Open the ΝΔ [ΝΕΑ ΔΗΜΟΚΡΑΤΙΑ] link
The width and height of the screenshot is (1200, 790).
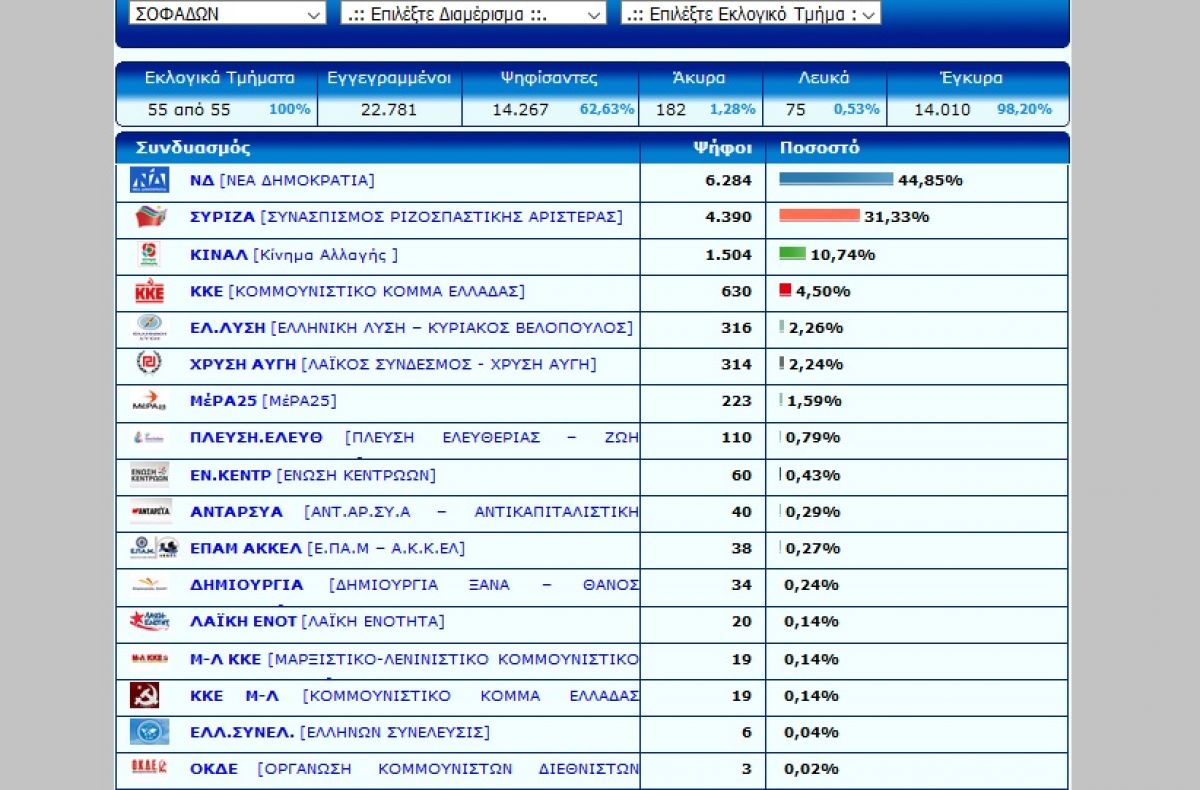coord(282,181)
